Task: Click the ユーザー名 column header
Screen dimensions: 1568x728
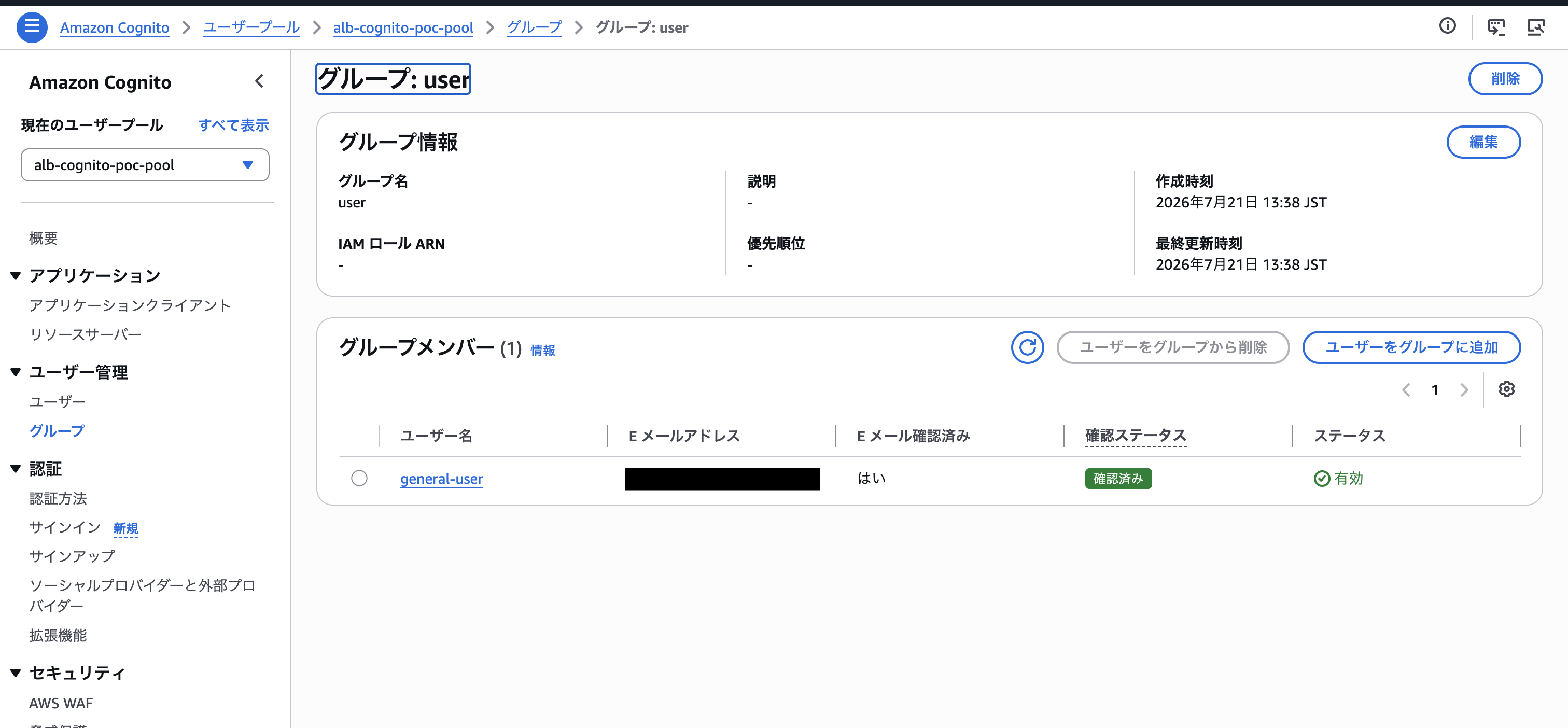Action: (x=436, y=436)
